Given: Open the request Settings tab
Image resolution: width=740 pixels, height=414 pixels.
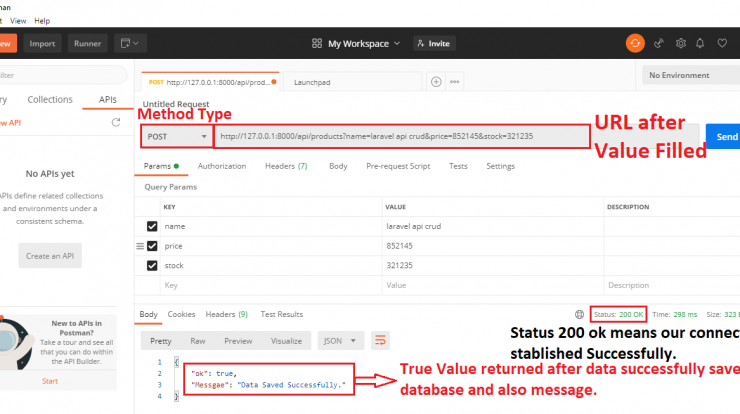Looking at the screenshot, I should click(500, 166).
